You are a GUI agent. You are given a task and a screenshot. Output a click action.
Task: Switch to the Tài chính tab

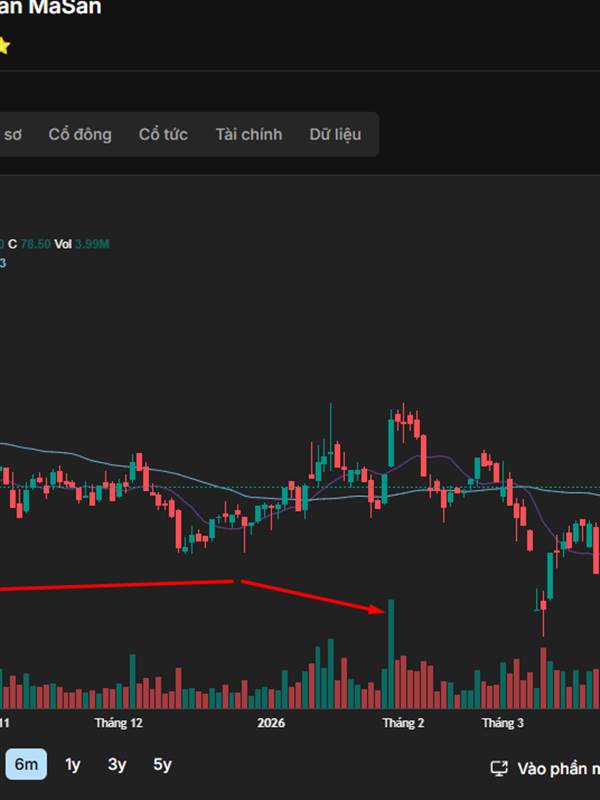[249, 134]
